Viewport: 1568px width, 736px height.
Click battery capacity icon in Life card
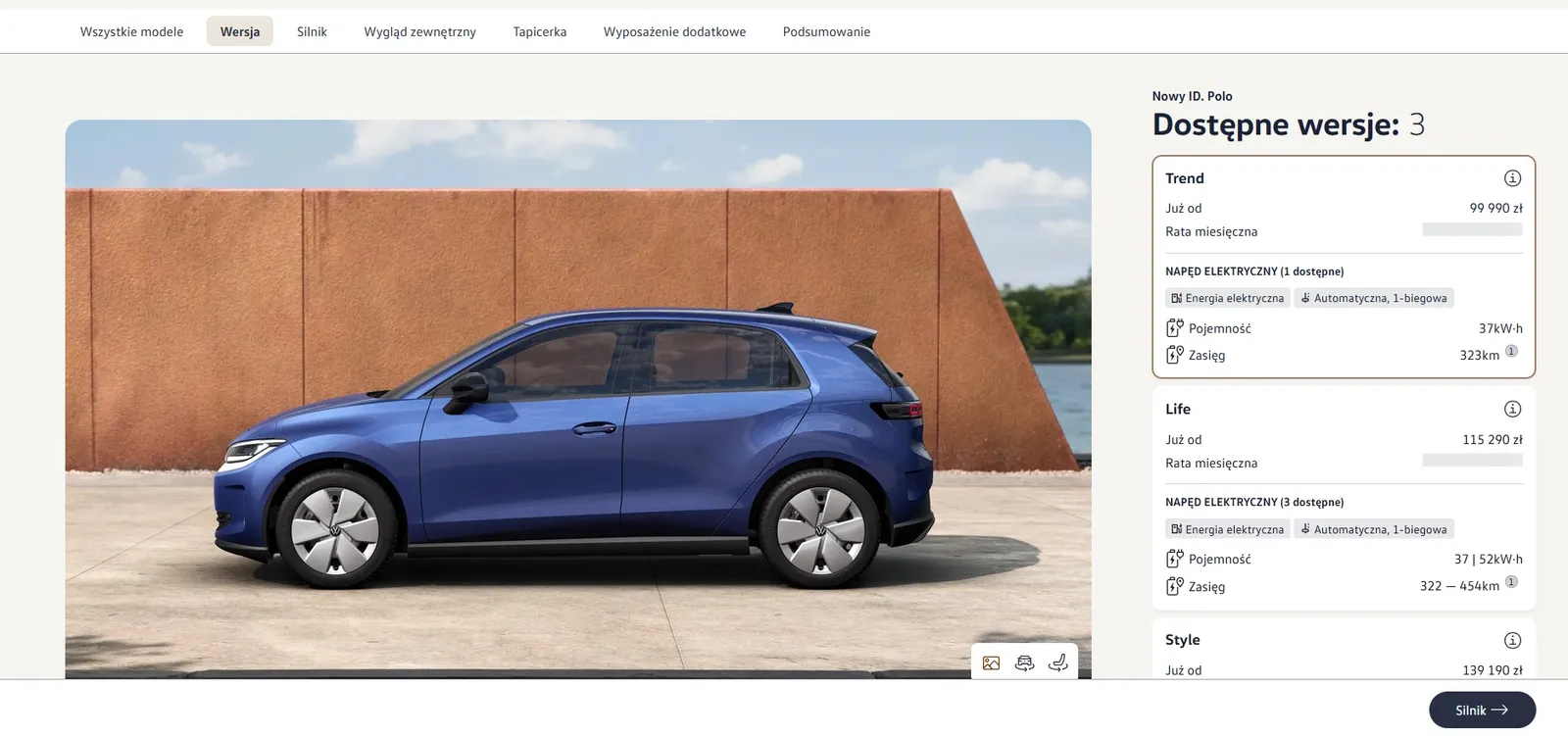1174,559
